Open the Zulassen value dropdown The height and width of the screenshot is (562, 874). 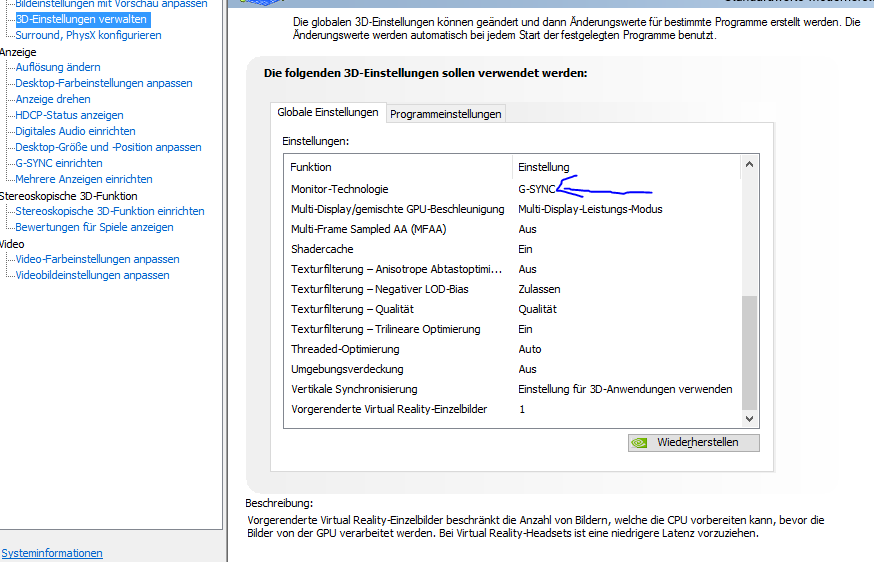click(x=540, y=290)
